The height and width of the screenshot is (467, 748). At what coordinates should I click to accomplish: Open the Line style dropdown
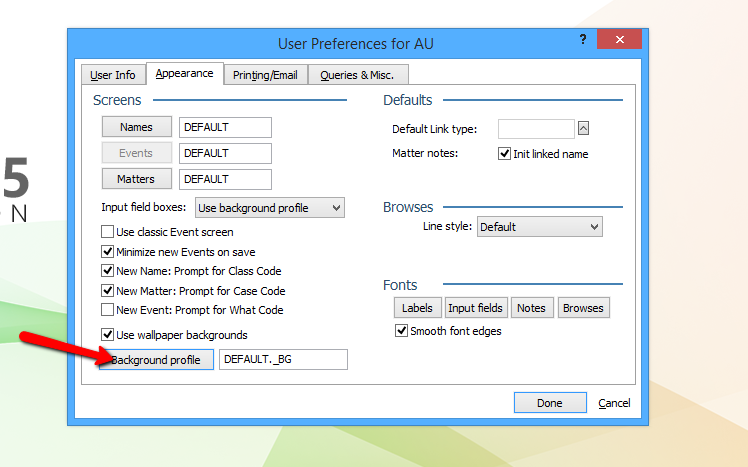[x=540, y=227]
